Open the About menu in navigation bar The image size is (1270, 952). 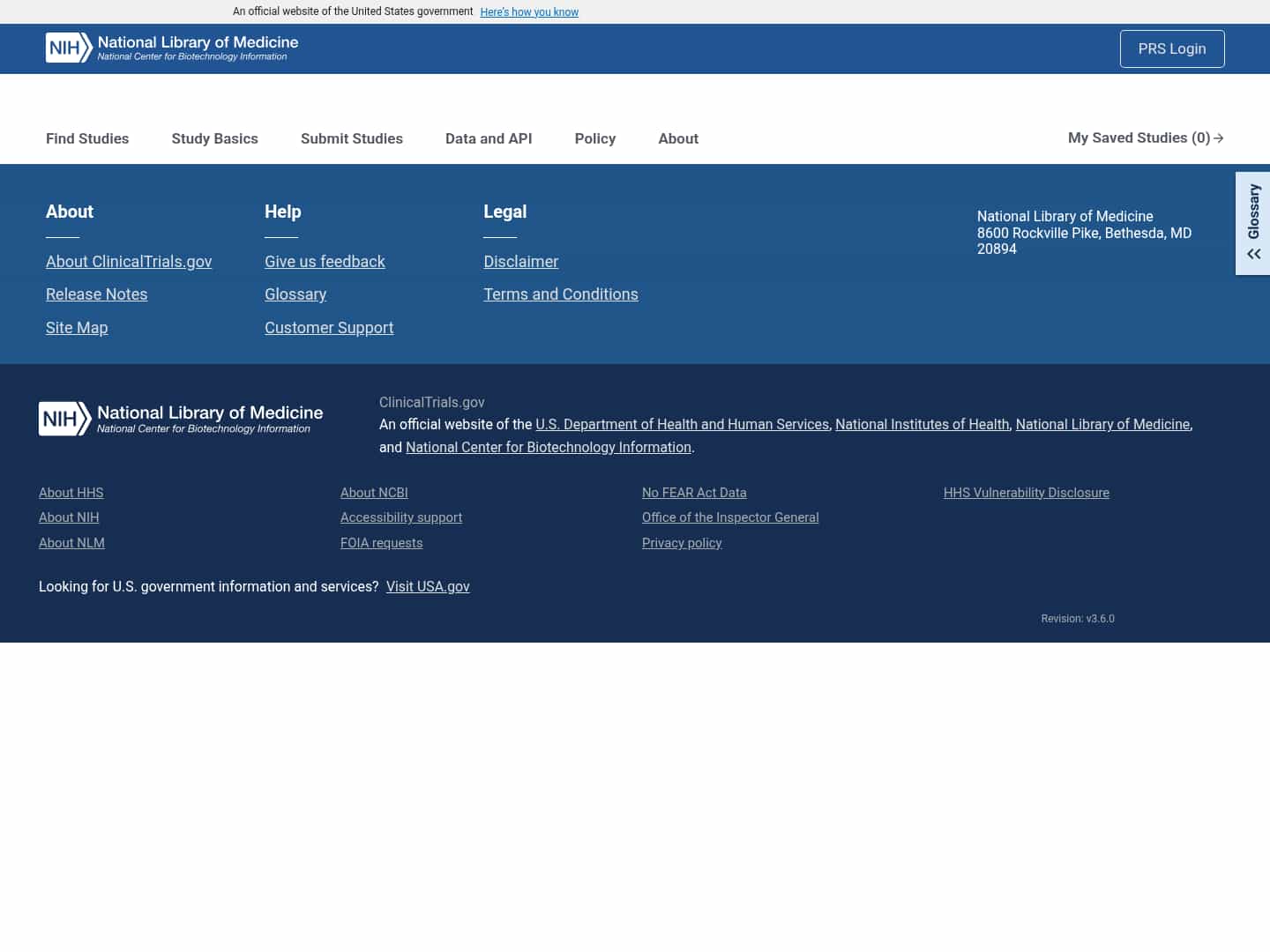click(678, 138)
